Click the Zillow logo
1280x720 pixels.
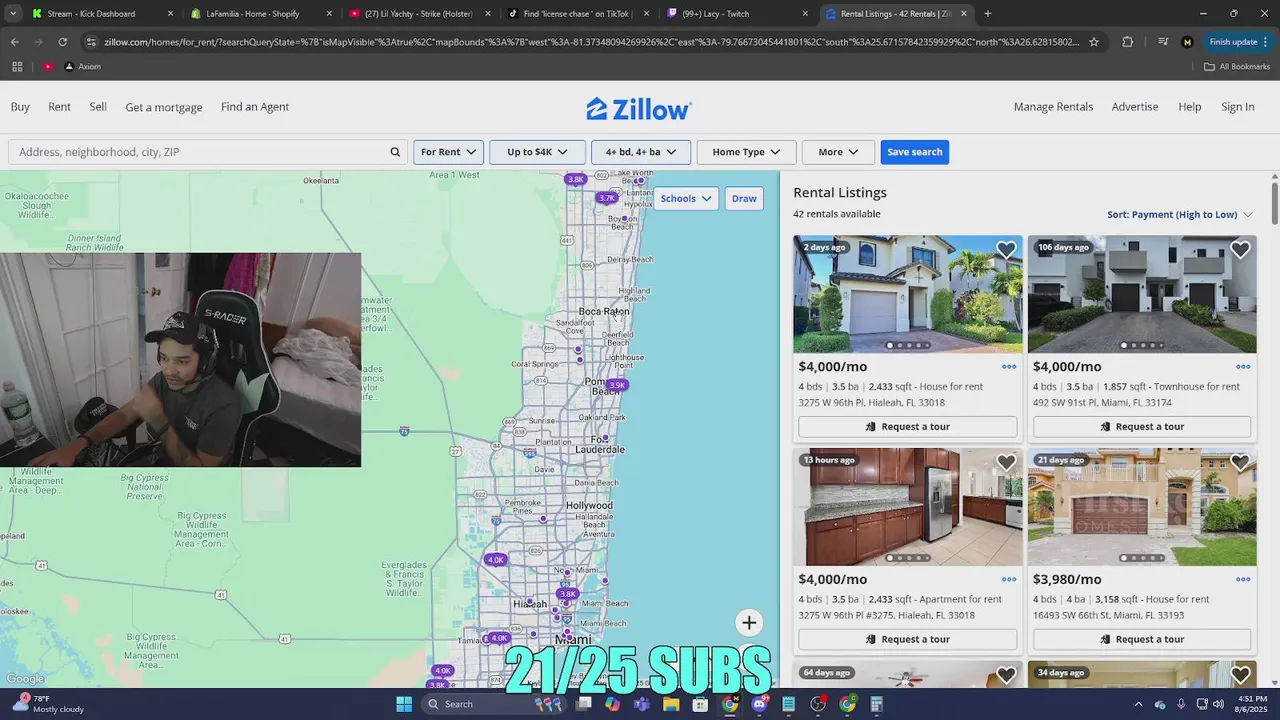(x=639, y=108)
